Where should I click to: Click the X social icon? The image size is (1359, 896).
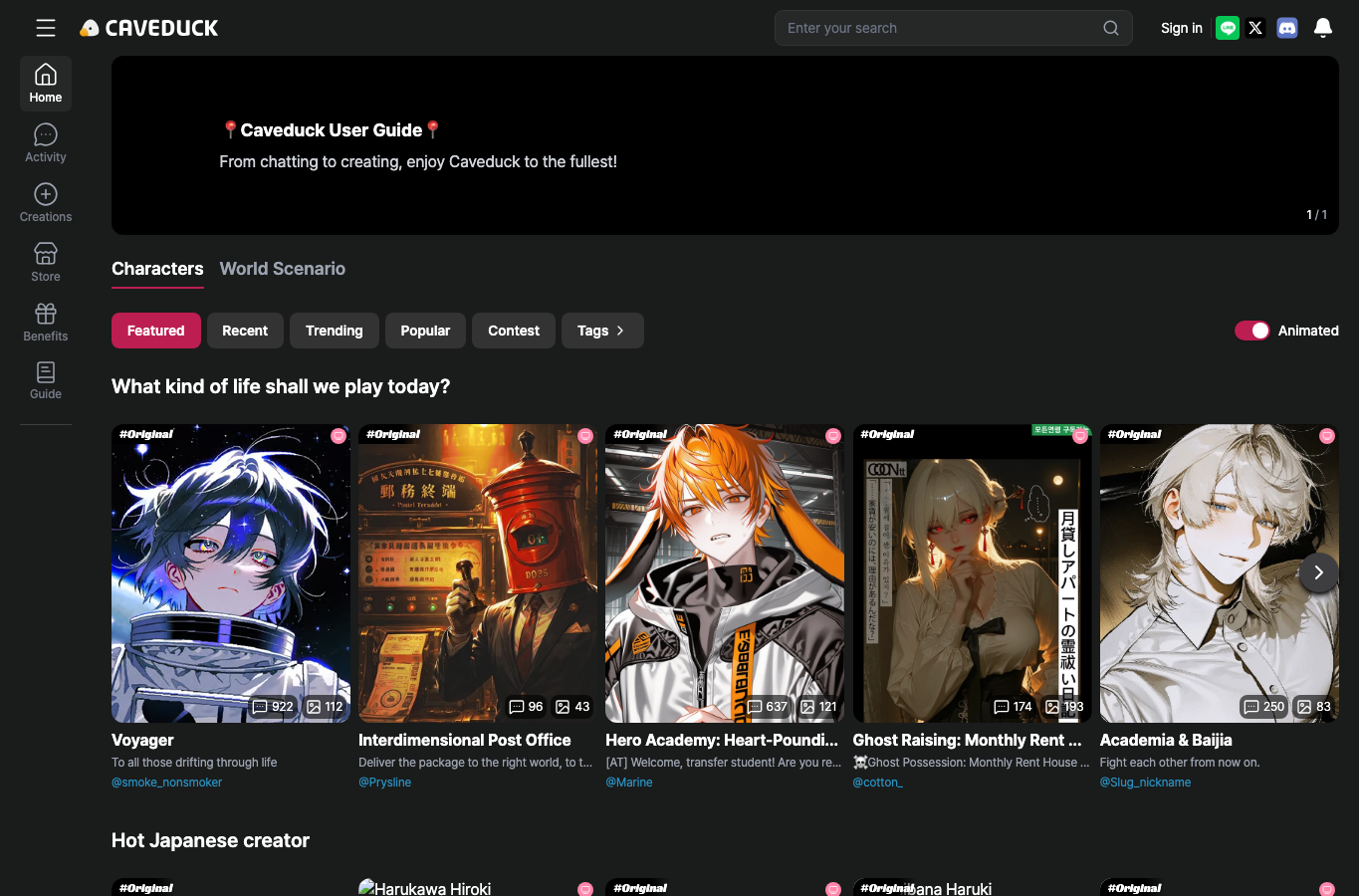(1255, 28)
